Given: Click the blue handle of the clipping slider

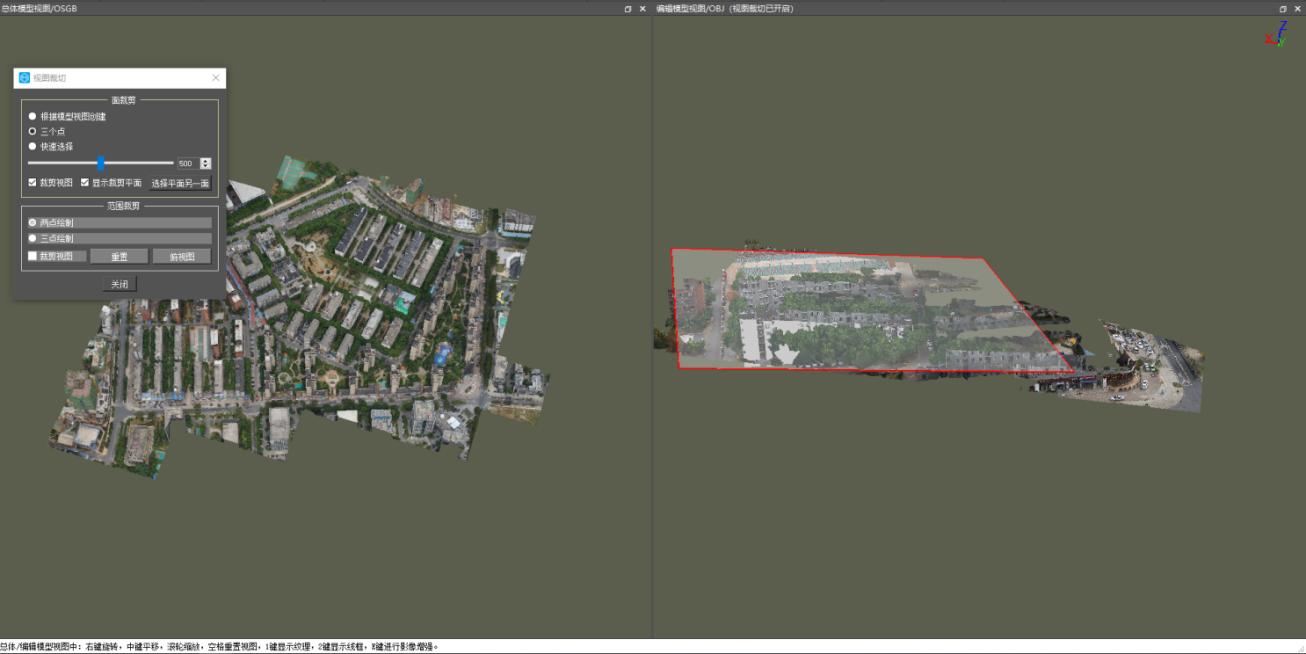Looking at the screenshot, I should click(x=101, y=162).
